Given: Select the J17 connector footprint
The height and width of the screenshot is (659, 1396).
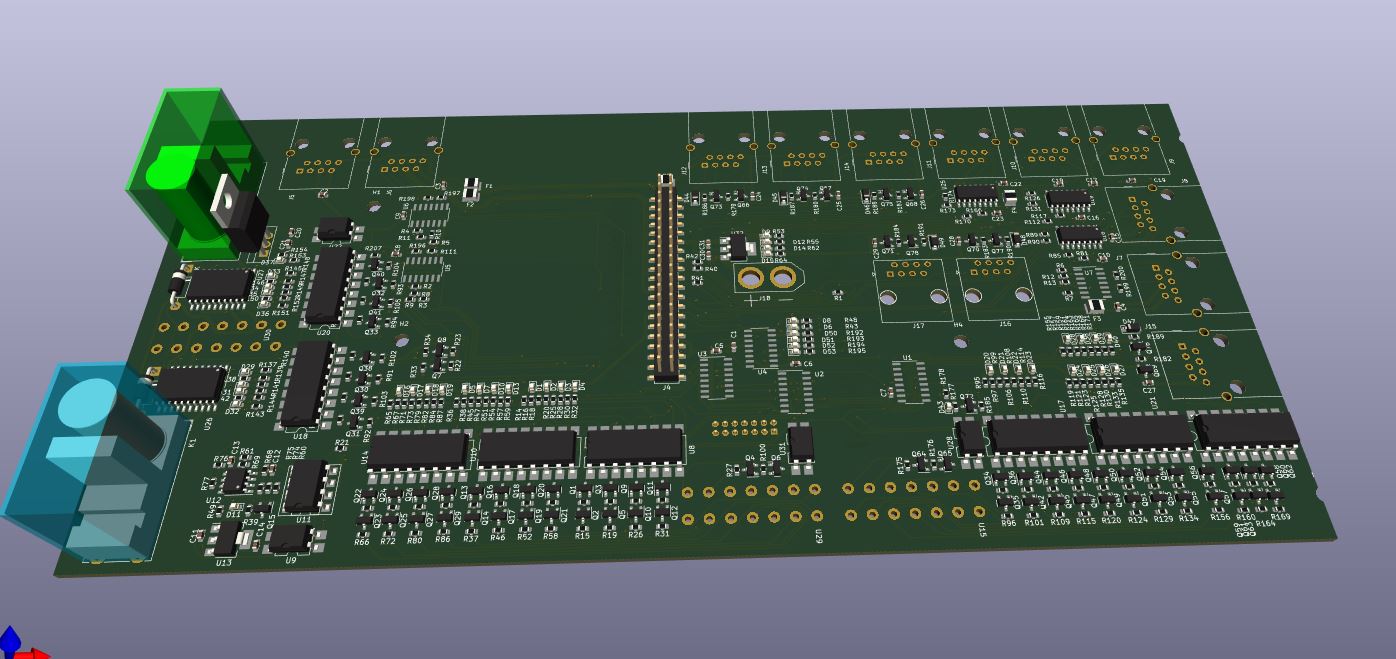Looking at the screenshot, I should tap(911, 284).
